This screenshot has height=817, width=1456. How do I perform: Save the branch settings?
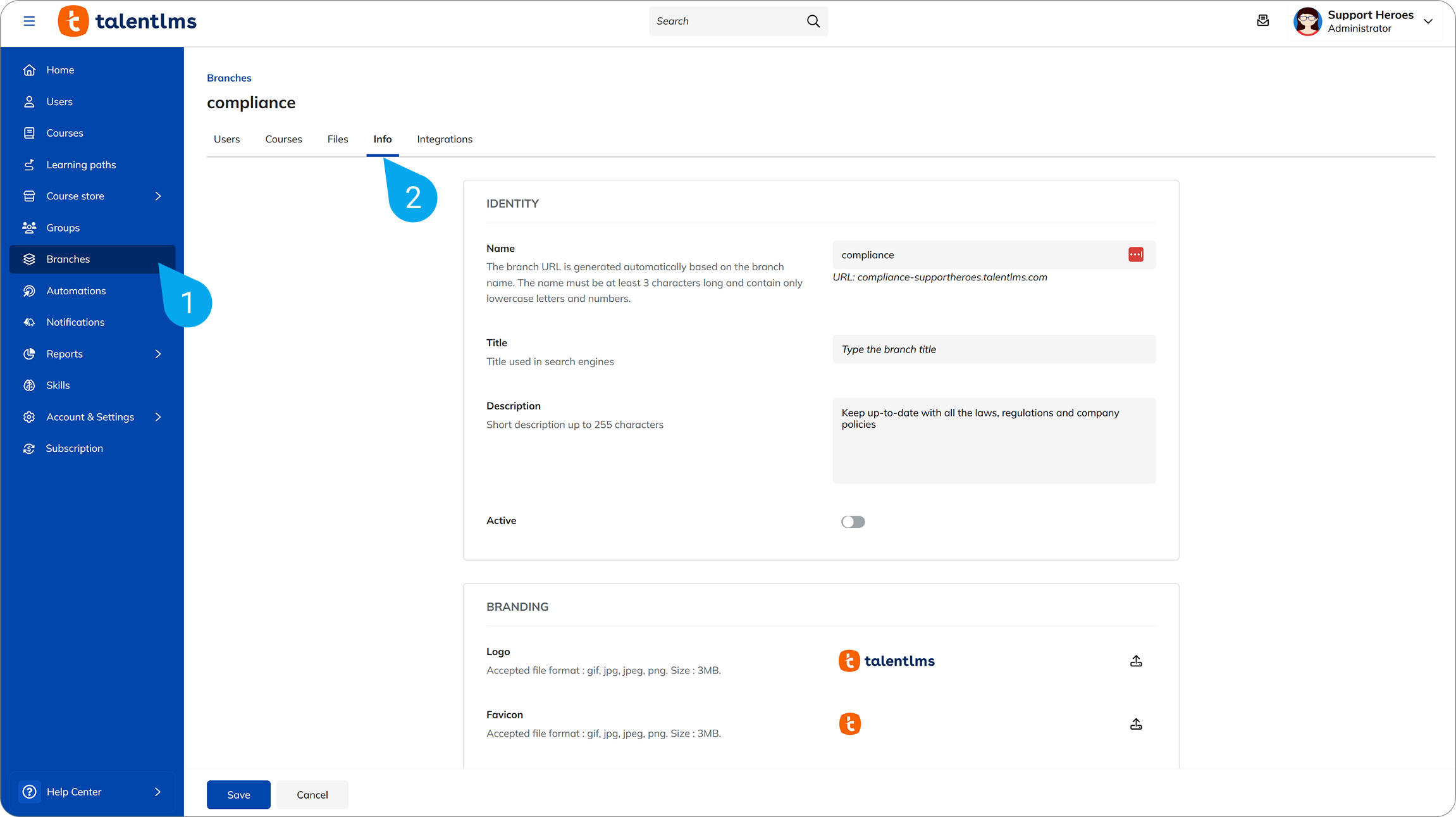[x=238, y=794]
